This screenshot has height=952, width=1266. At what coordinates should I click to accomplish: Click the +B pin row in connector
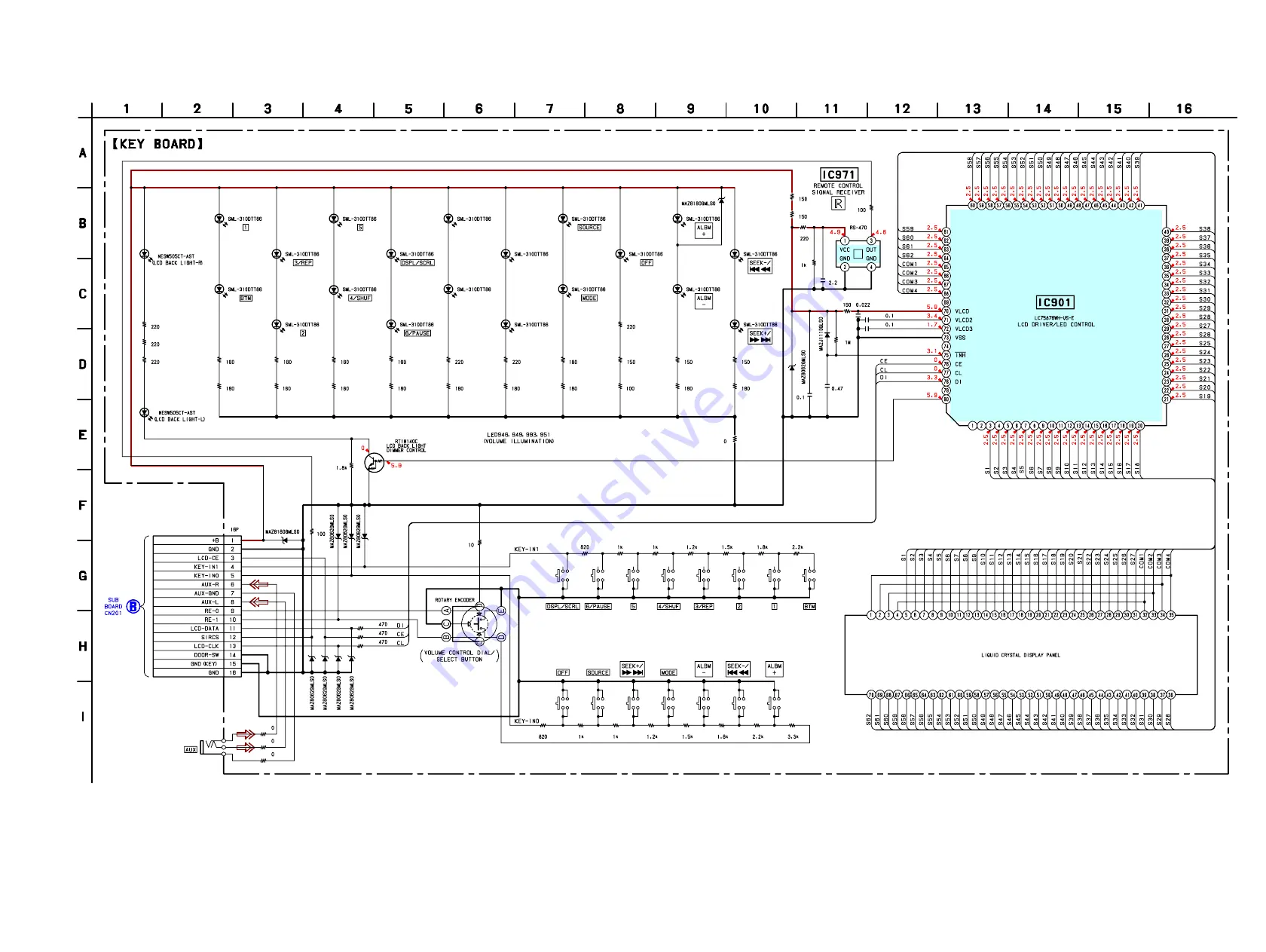(197, 540)
